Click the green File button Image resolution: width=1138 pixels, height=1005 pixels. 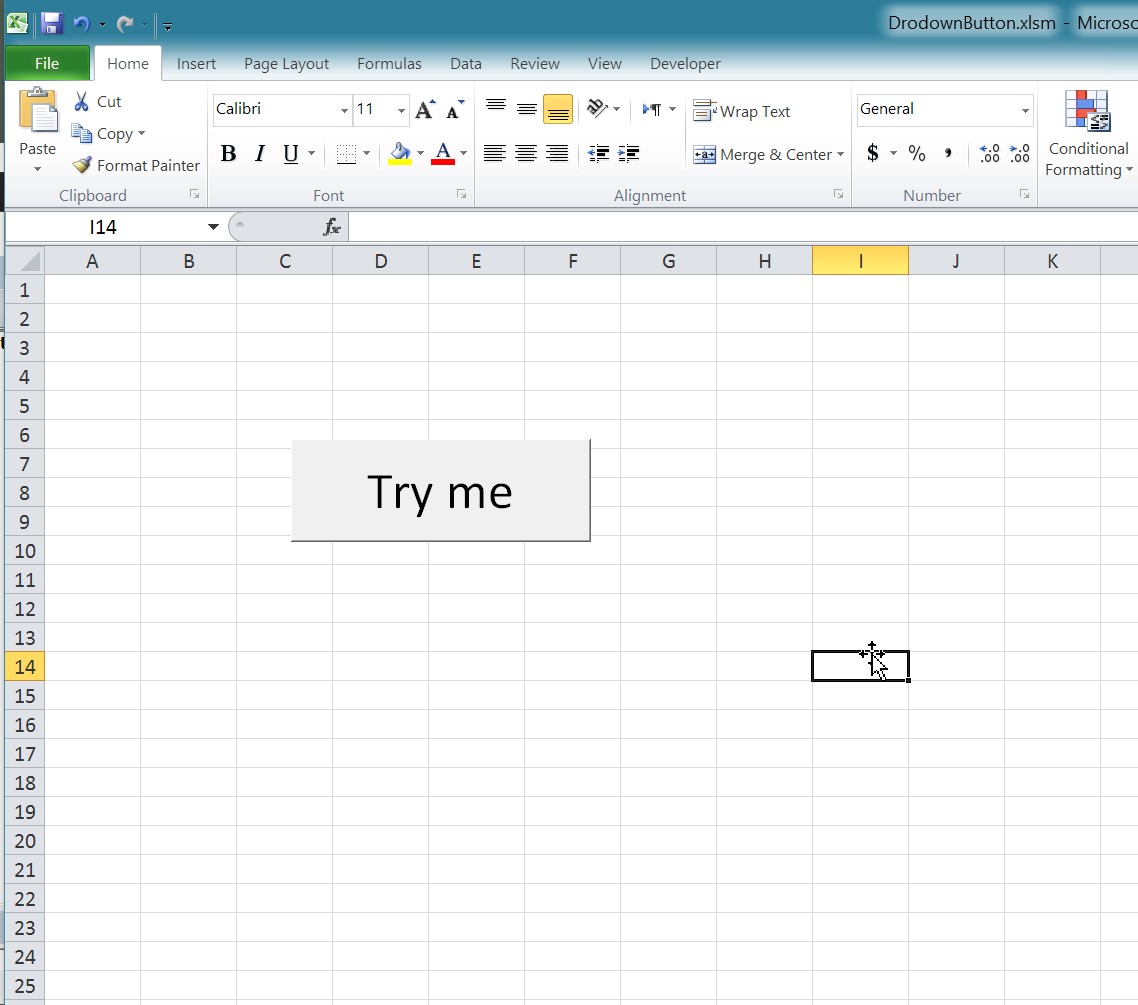click(47, 64)
